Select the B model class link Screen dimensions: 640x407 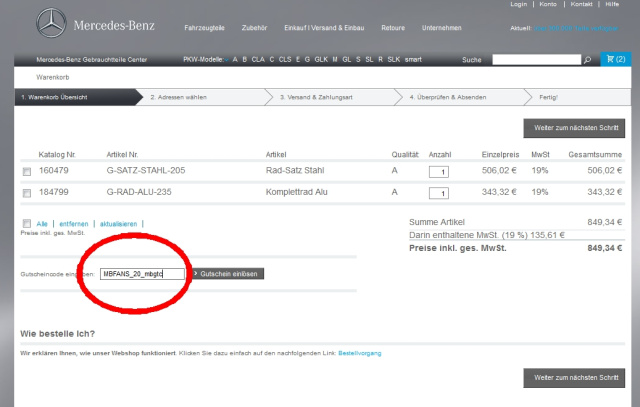[244, 60]
